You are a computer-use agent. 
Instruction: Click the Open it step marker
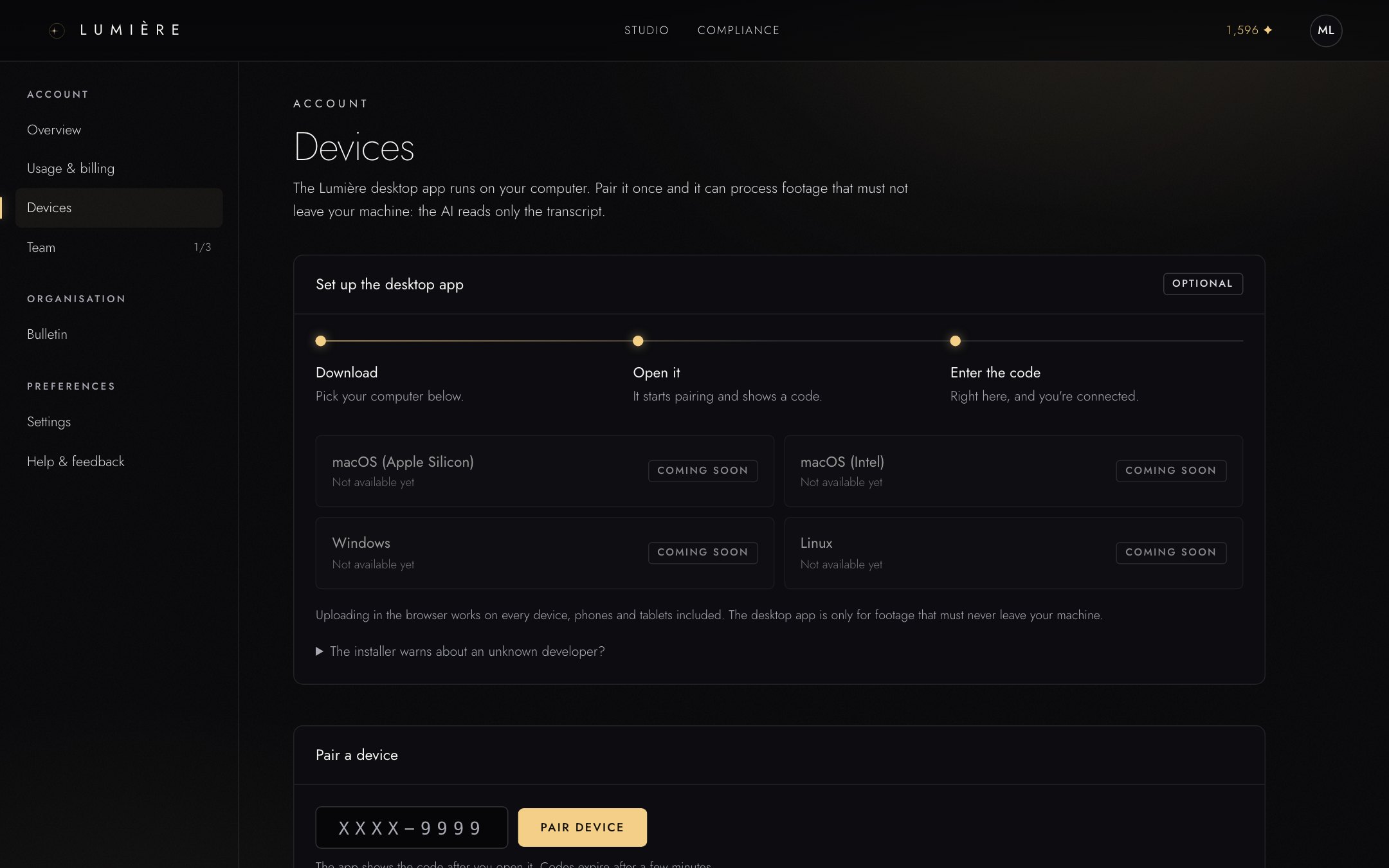[638, 341]
